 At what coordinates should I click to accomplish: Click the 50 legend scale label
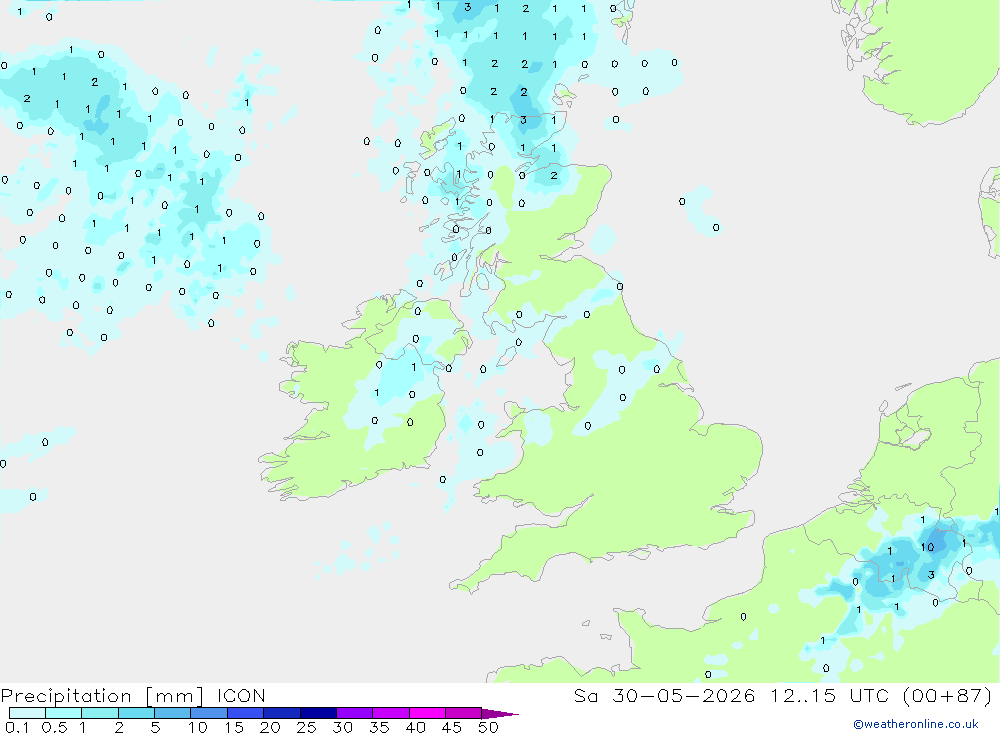tap(488, 727)
